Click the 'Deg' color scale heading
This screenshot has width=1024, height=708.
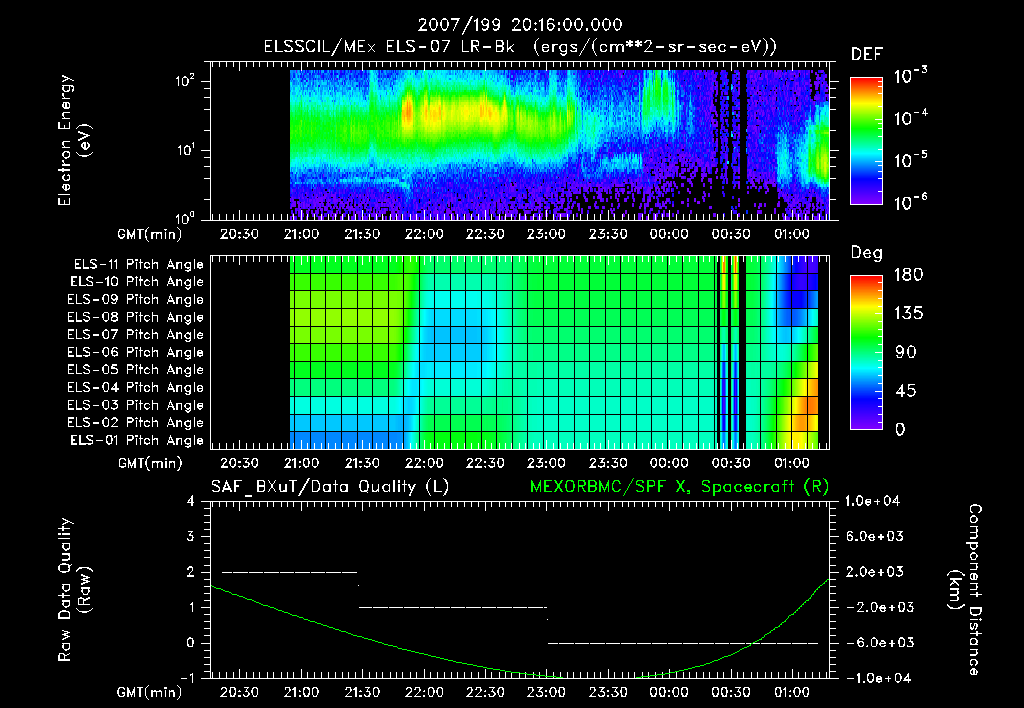[867, 253]
